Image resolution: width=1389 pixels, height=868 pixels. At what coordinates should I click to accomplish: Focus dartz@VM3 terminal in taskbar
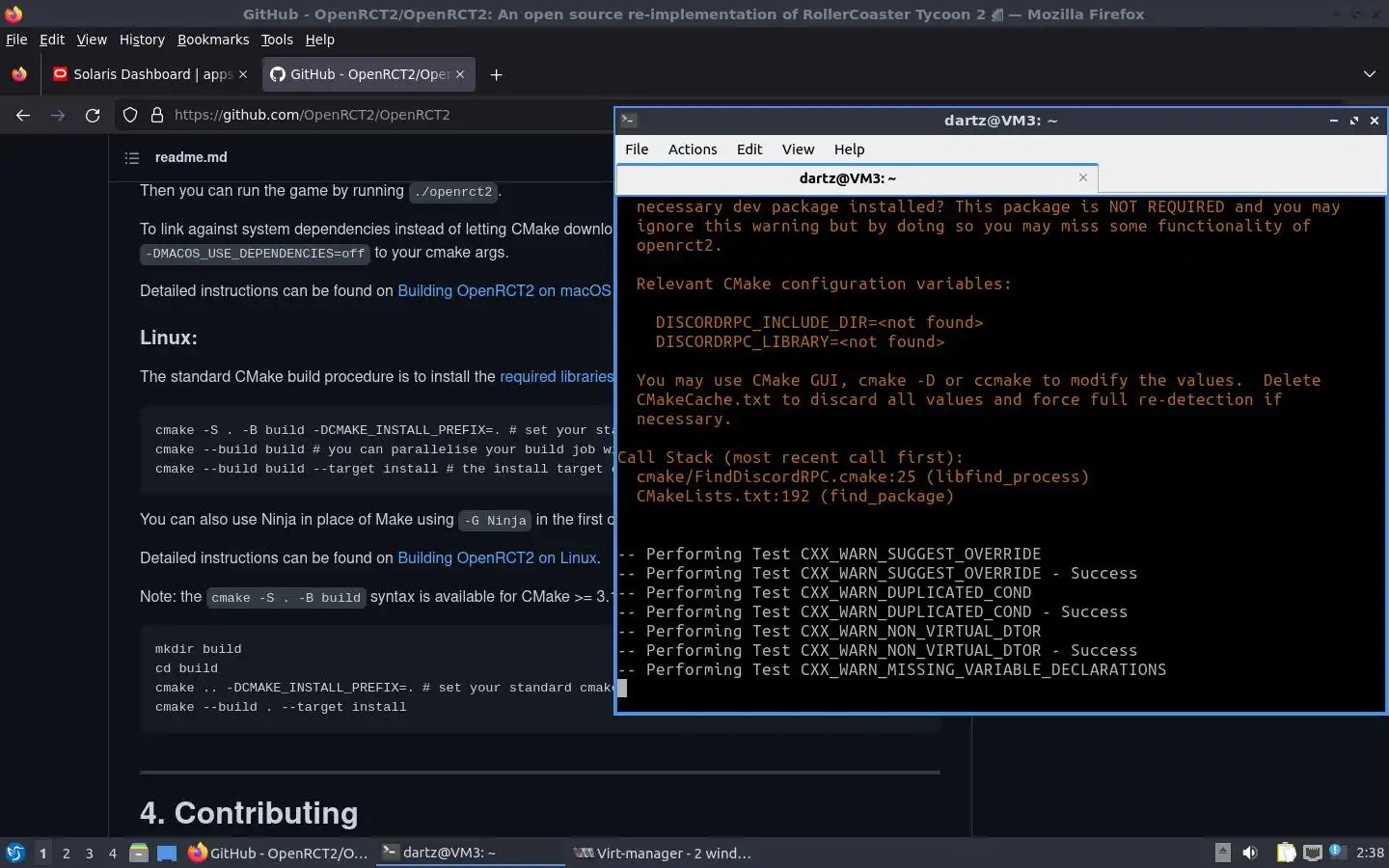click(470, 853)
